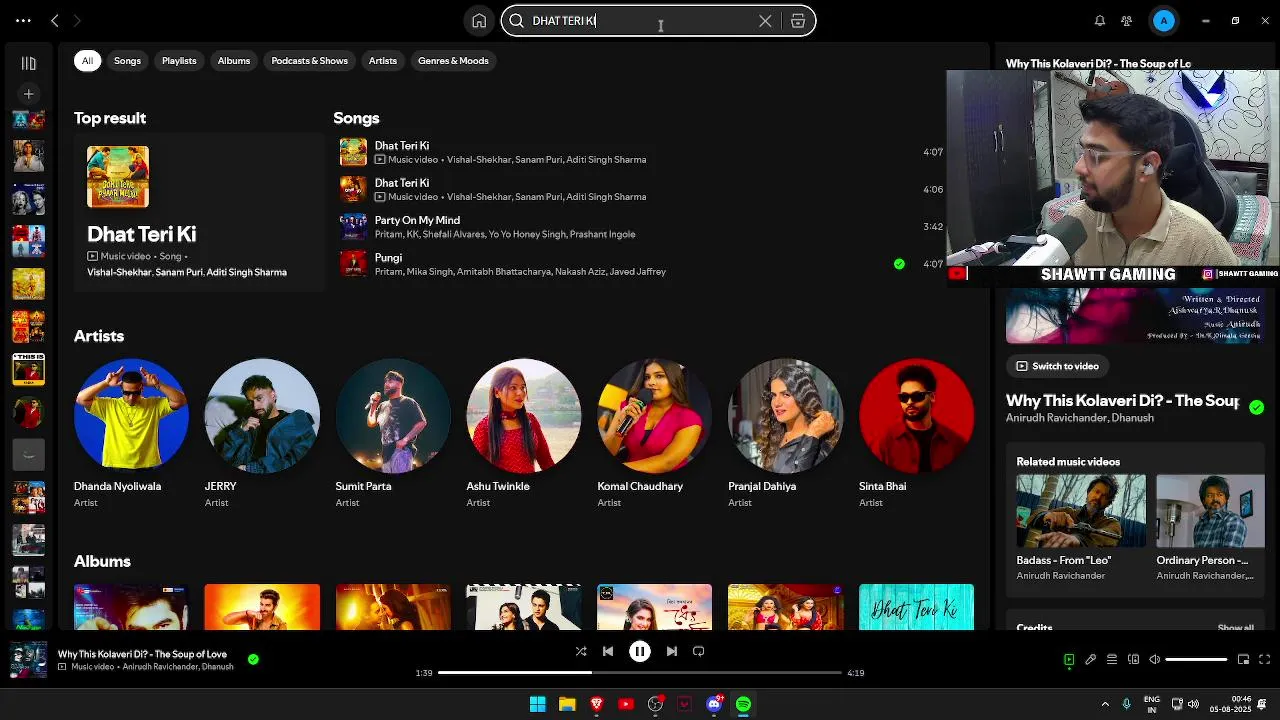Clear the search text with the X

(x=765, y=21)
